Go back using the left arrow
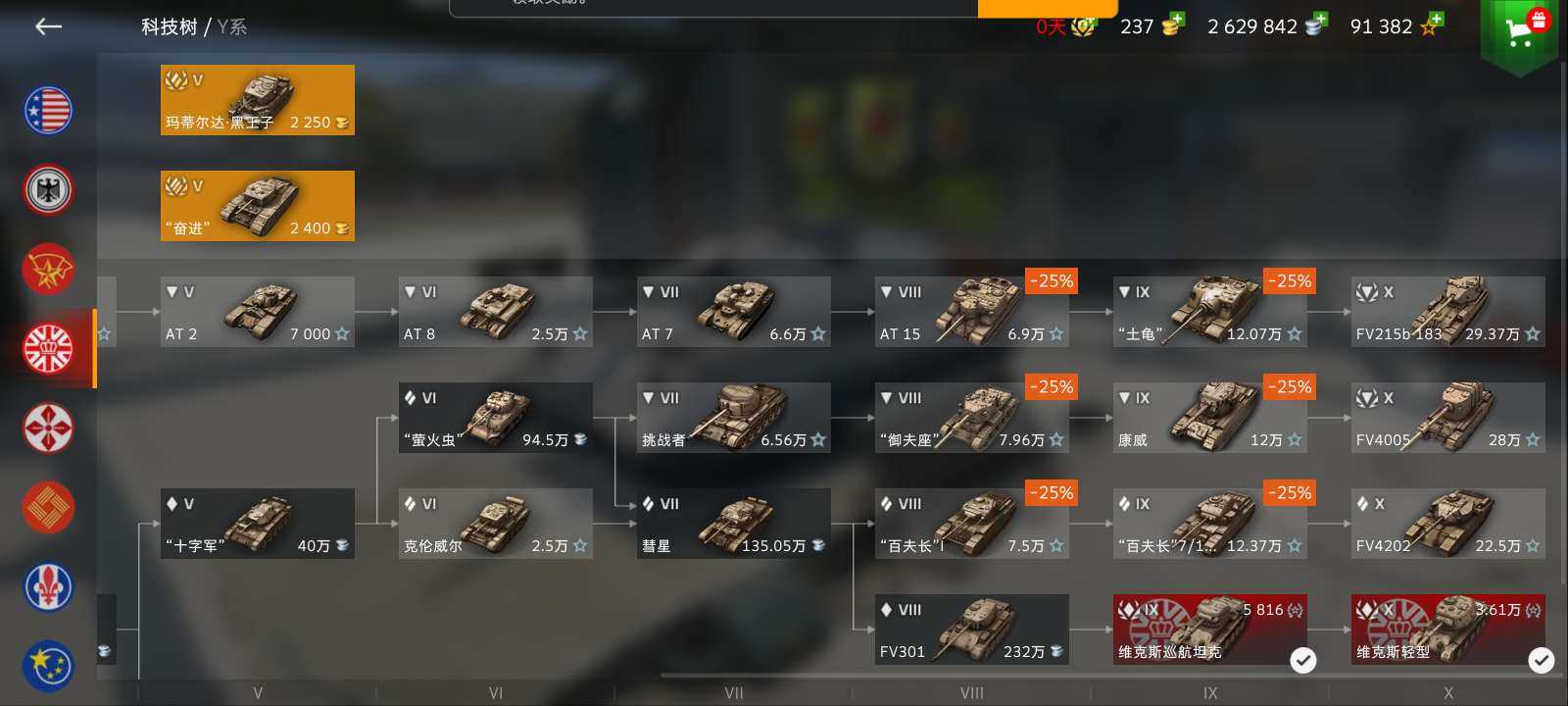This screenshot has height=706, width=1568. coord(48,26)
